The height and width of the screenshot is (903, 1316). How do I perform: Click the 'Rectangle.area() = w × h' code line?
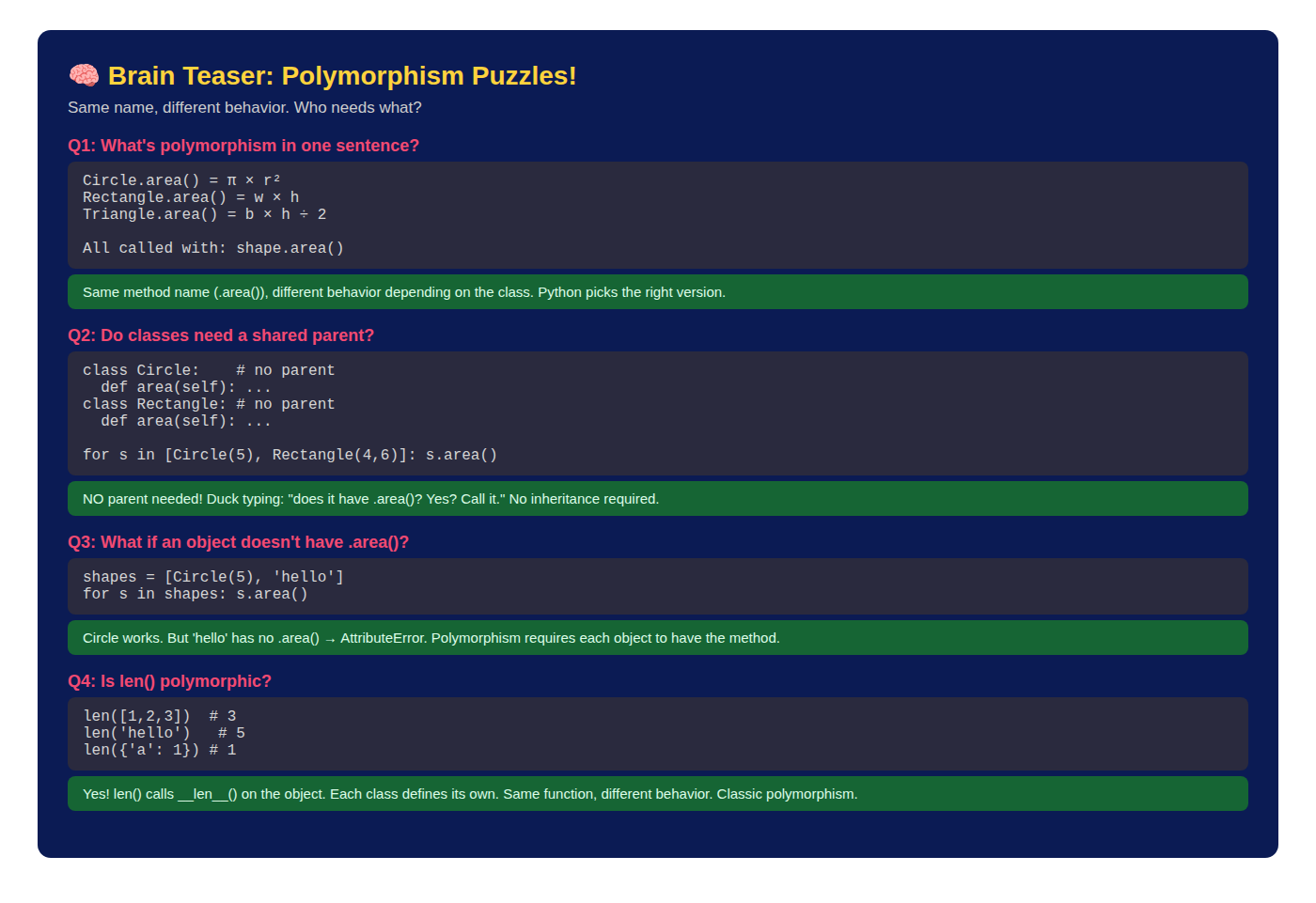point(191,197)
